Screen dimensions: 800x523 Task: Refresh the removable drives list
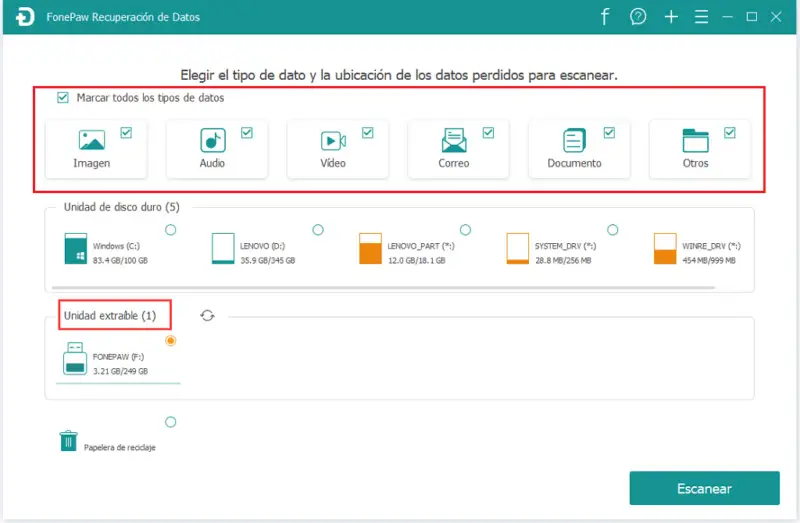207,316
